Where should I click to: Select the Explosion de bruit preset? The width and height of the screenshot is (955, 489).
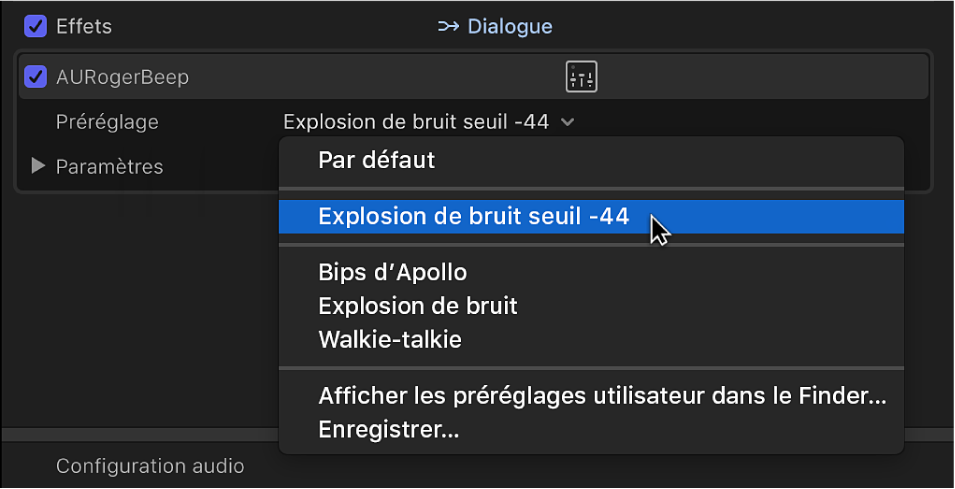[417, 306]
